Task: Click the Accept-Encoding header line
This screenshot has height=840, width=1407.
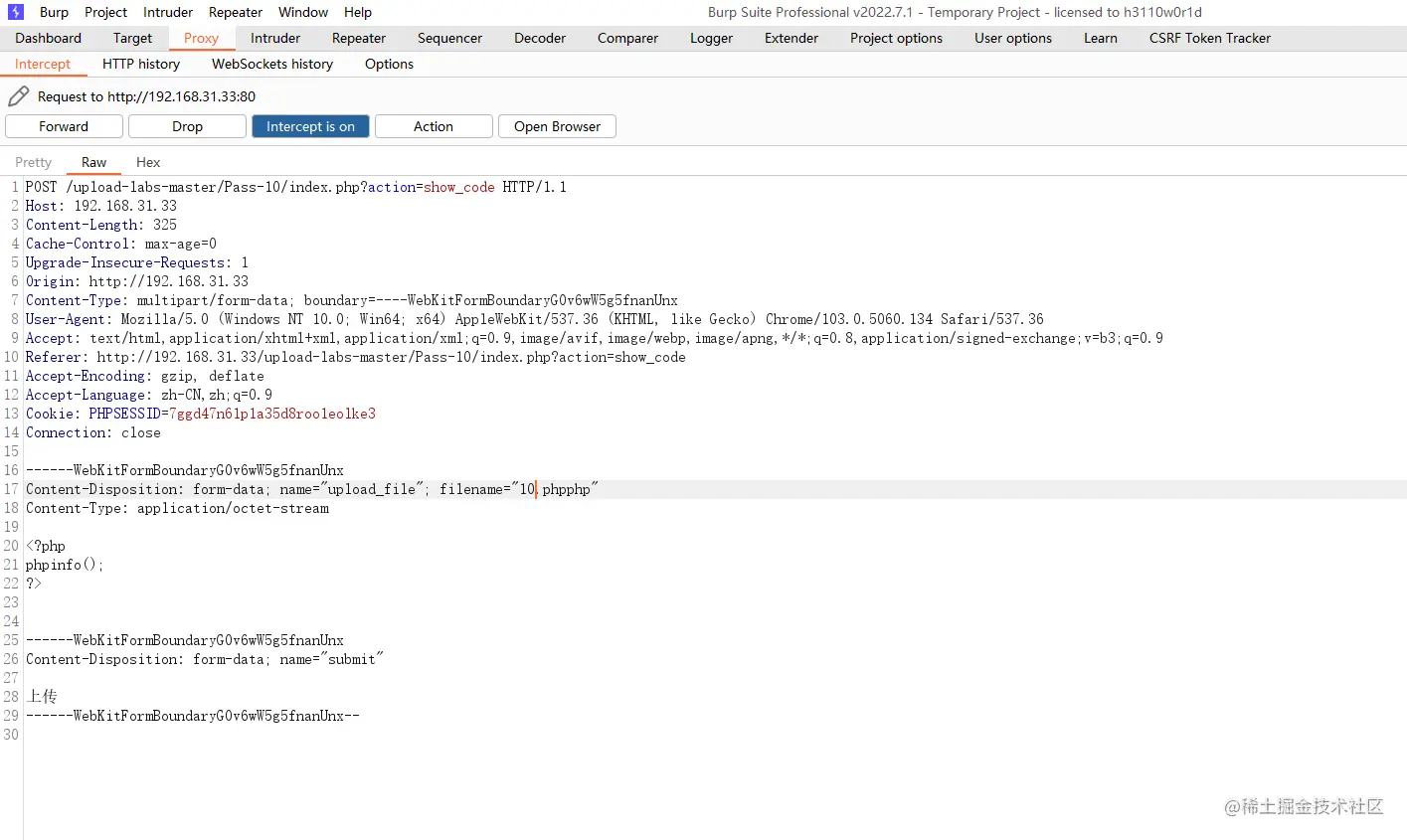Action: pos(145,376)
